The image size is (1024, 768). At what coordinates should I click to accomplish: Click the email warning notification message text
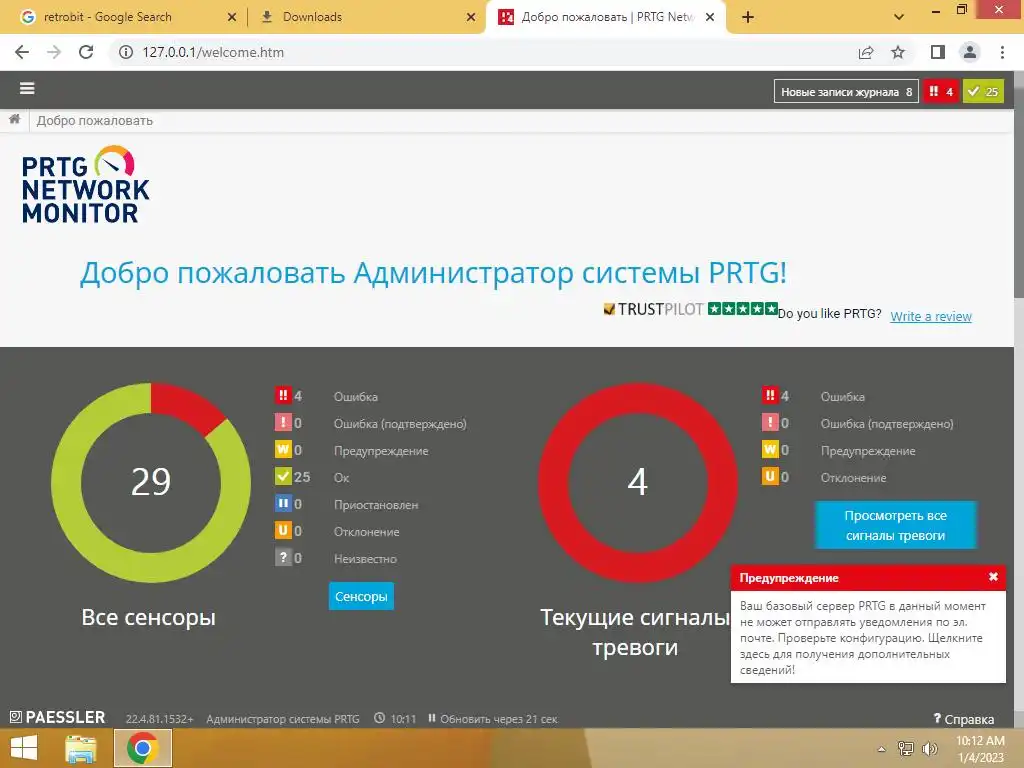coord(863,637)
